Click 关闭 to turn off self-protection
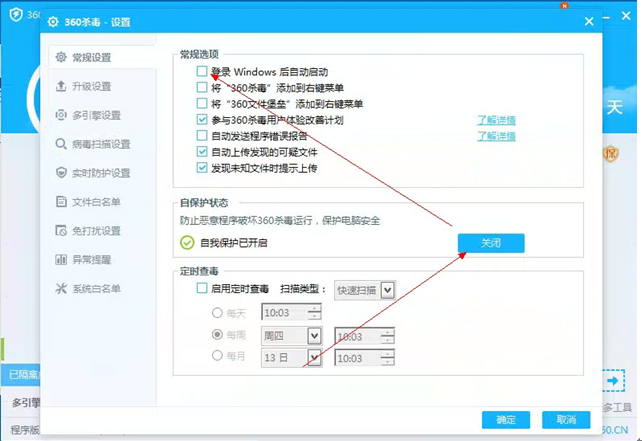Screen dimensions: 642x441 (x=491, y=243)
